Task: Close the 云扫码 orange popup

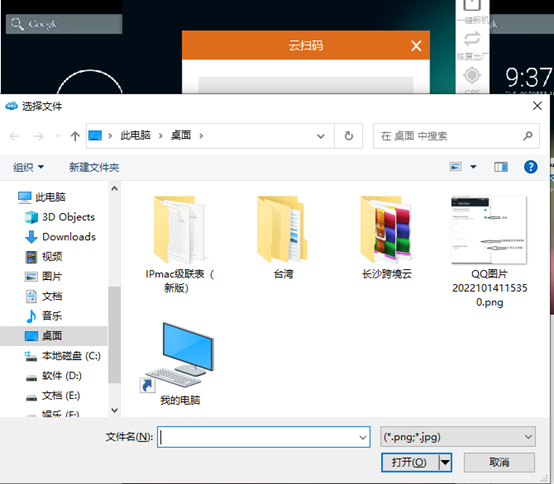Action: 416,46
